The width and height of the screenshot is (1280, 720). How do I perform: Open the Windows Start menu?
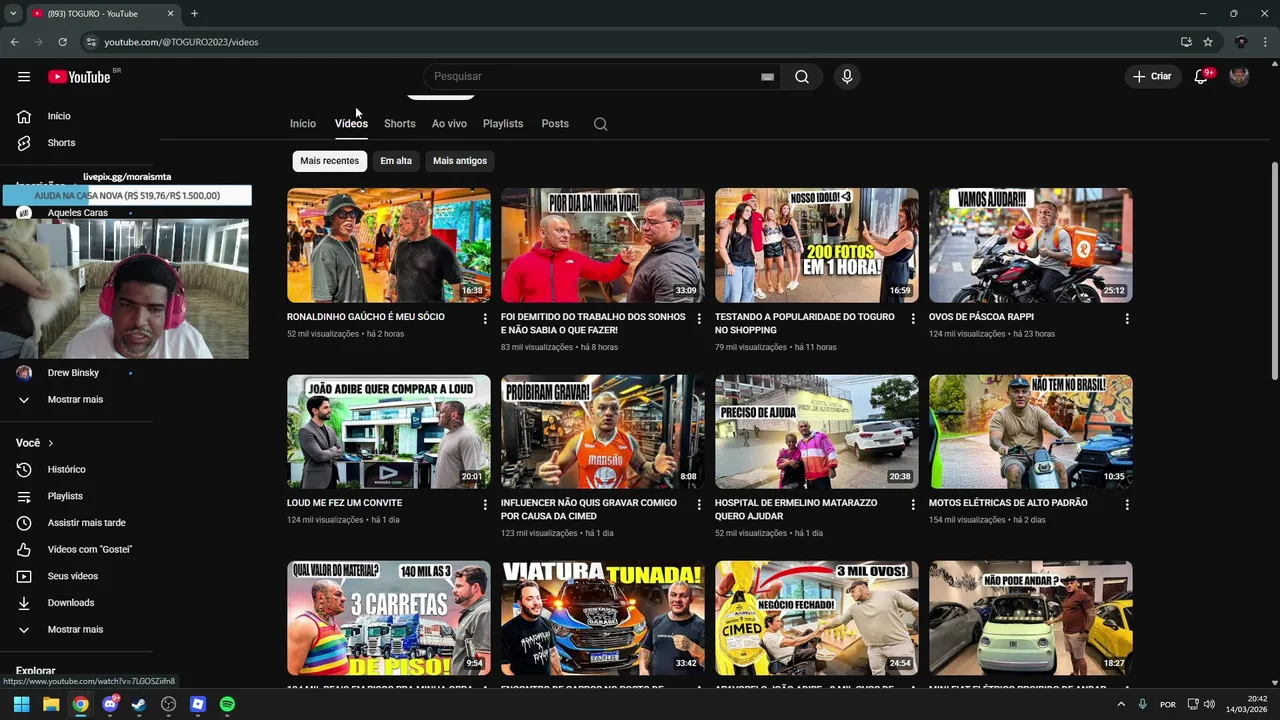[21, 704]
